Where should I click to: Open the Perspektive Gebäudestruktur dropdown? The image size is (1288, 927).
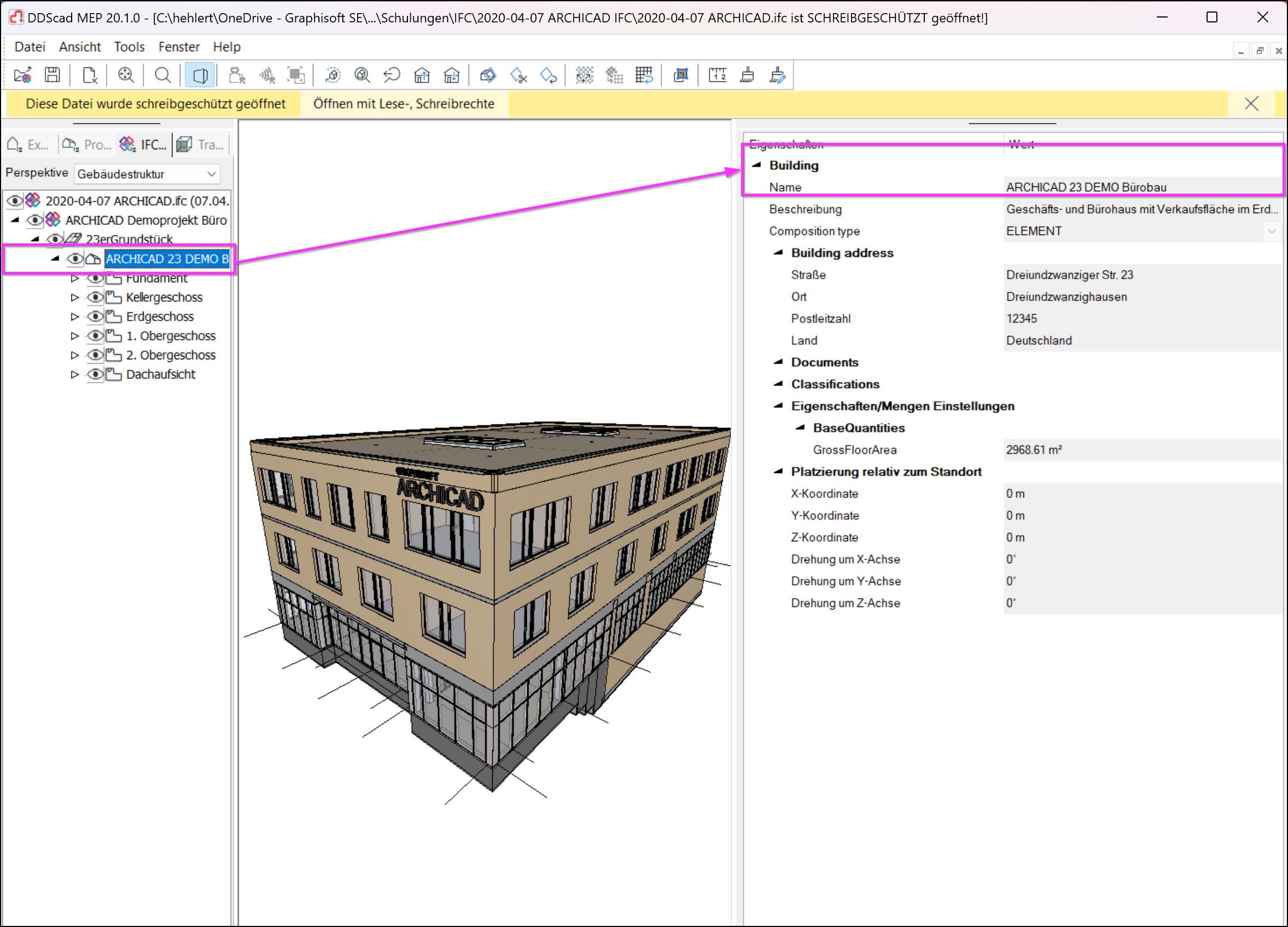147,174
